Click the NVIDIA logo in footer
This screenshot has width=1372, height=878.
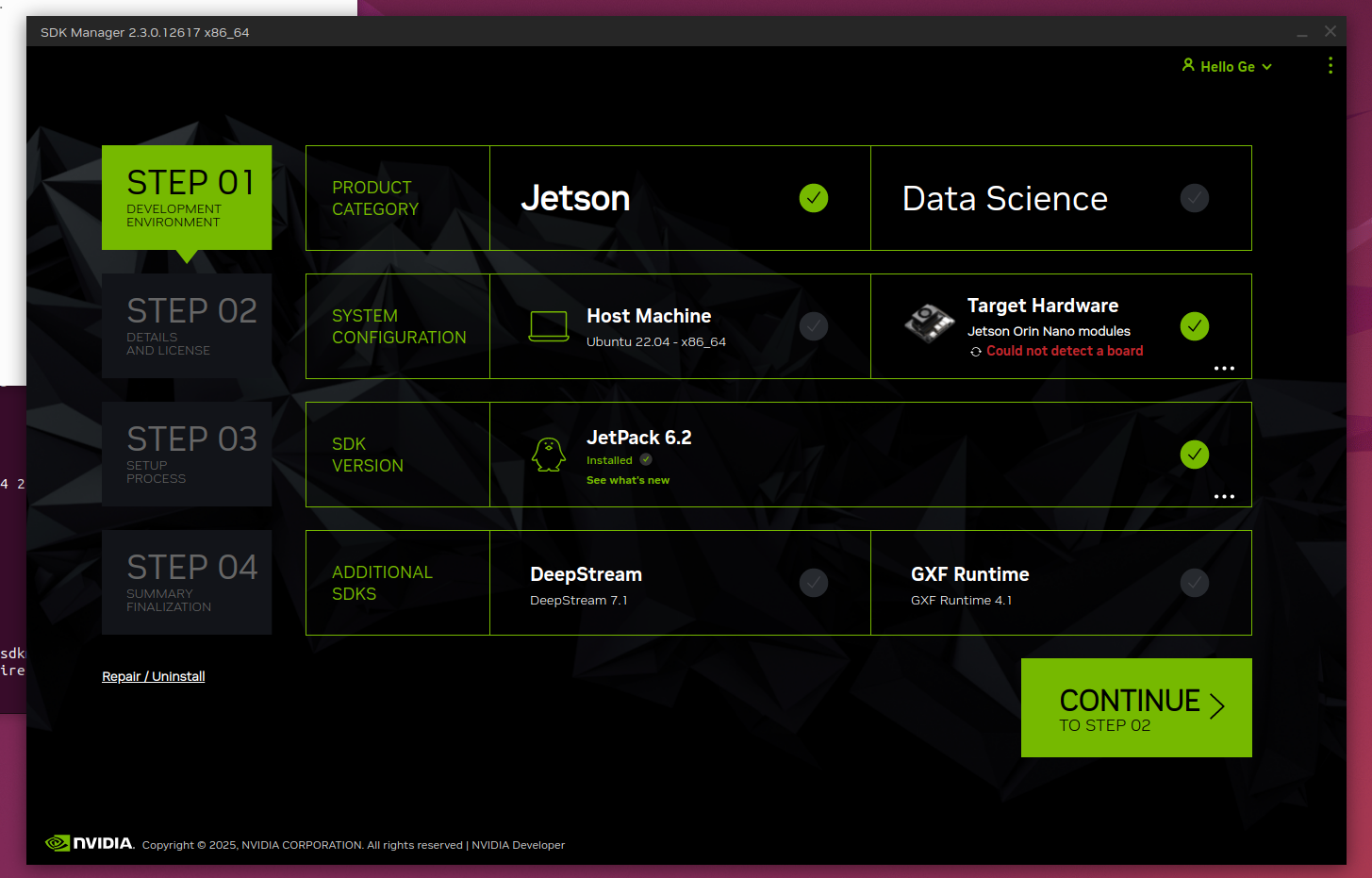91,843
